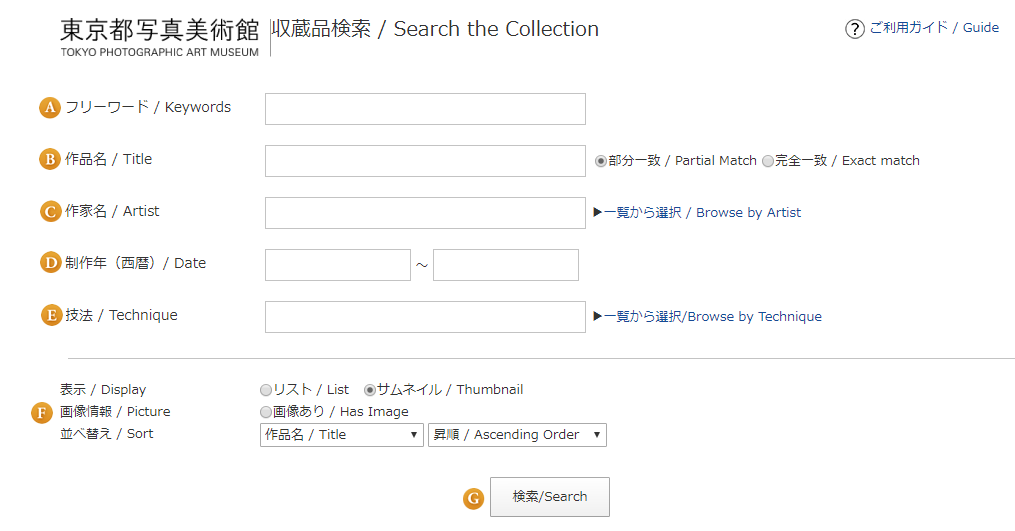Click the orange E marker beside Technique
1015x531 pixels.
tap(51, 315)
